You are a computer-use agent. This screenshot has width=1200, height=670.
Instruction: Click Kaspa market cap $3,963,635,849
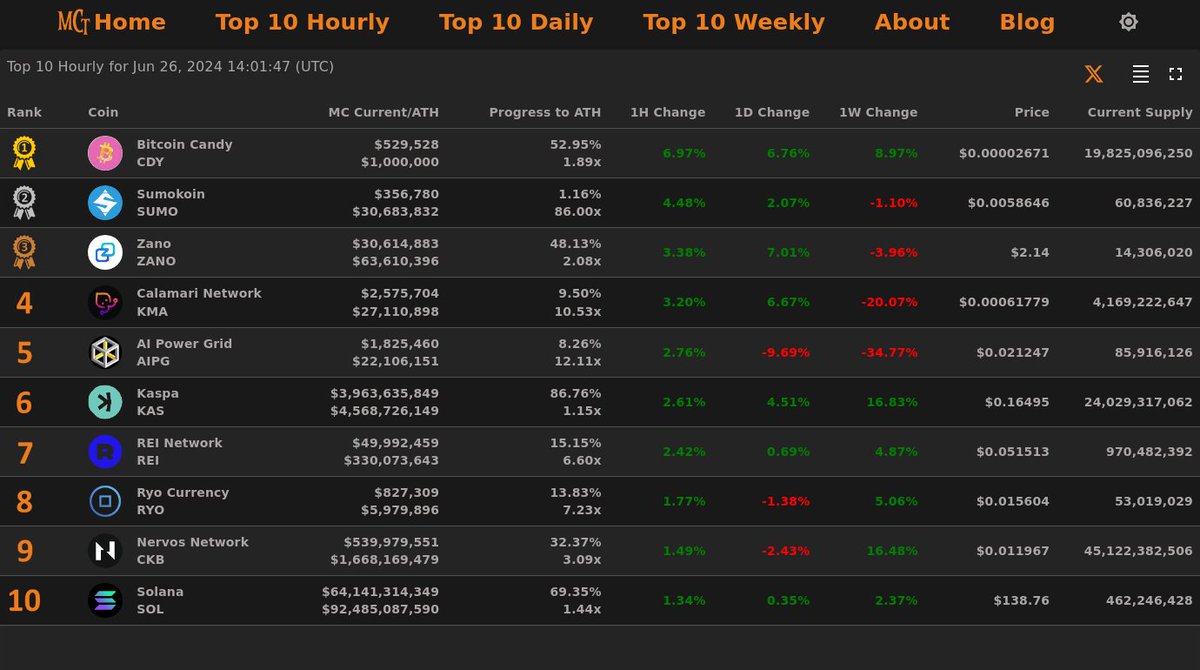pyautogui.click(x=384, y=393)
